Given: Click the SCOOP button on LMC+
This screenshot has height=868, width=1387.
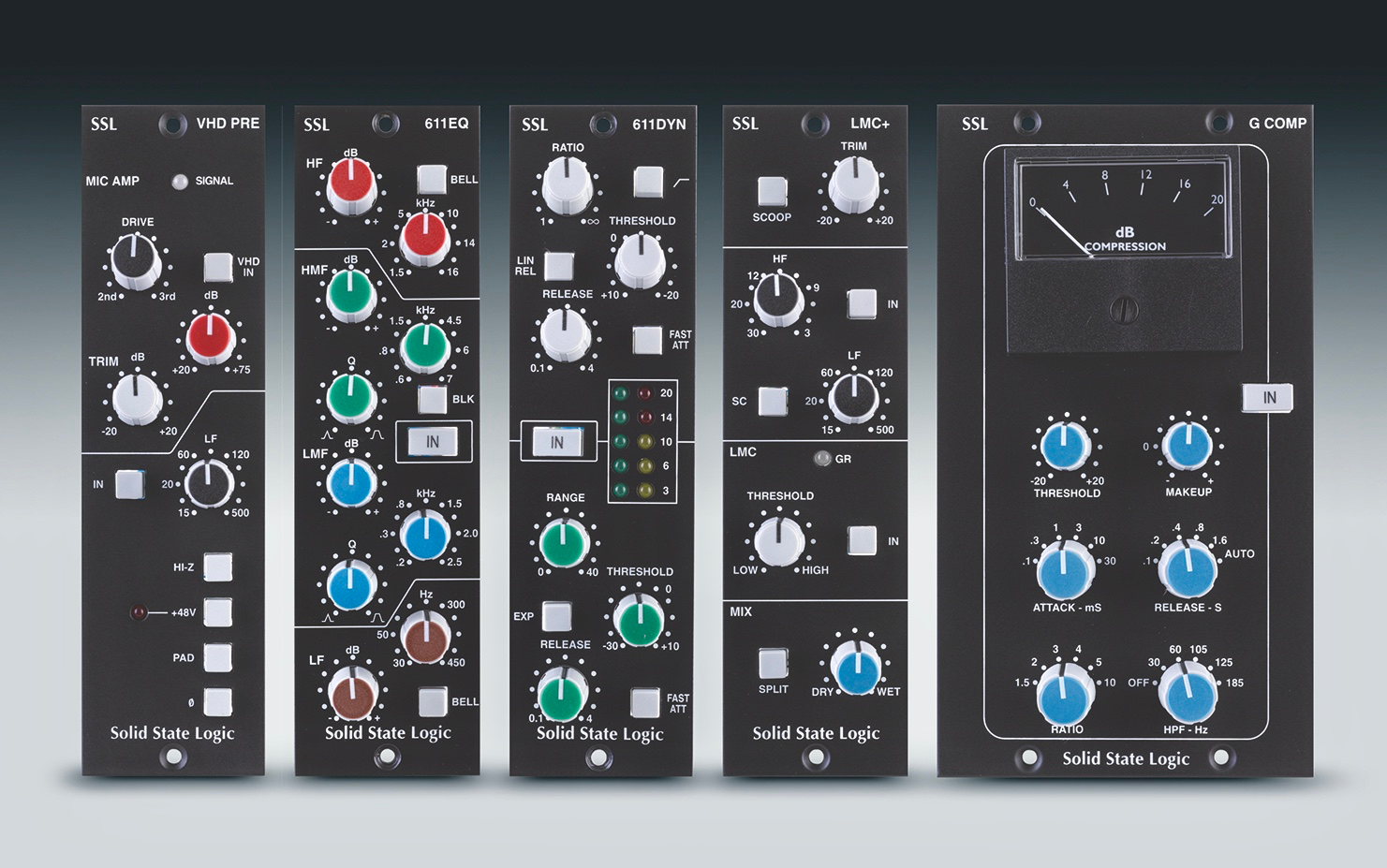Looking at the screenshot, I should tap(772, 191).
